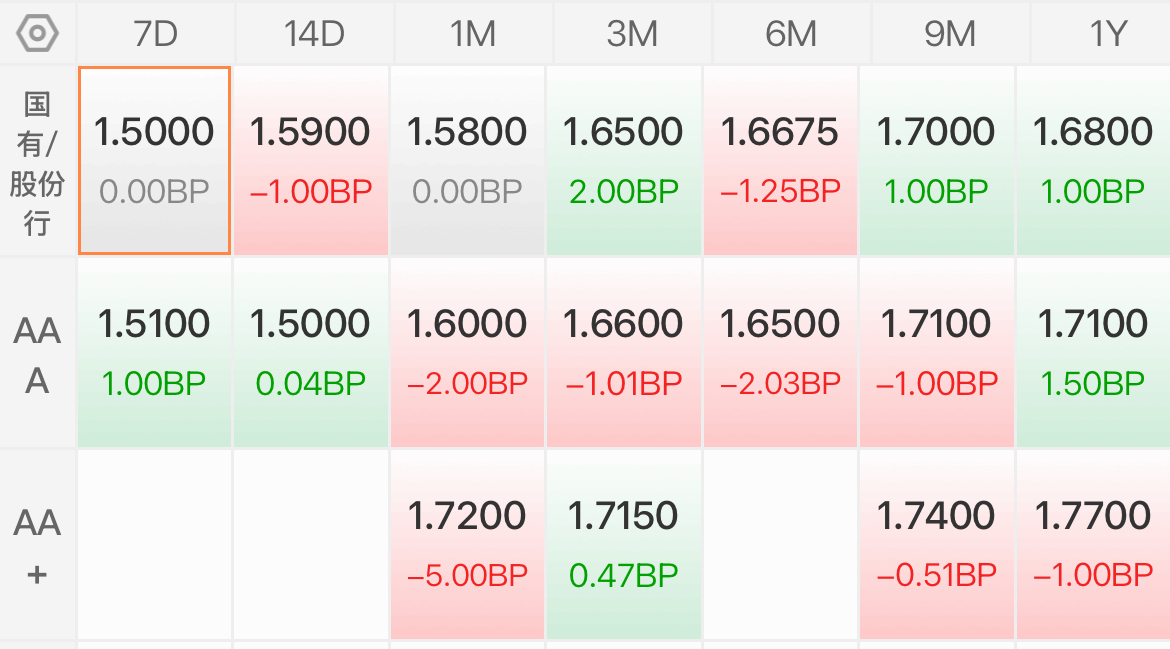Screen dimensions: 1170x649
Task: Click the AAA 1.5100 green cell
Action: pyautogui.click(x=154, y=353)
